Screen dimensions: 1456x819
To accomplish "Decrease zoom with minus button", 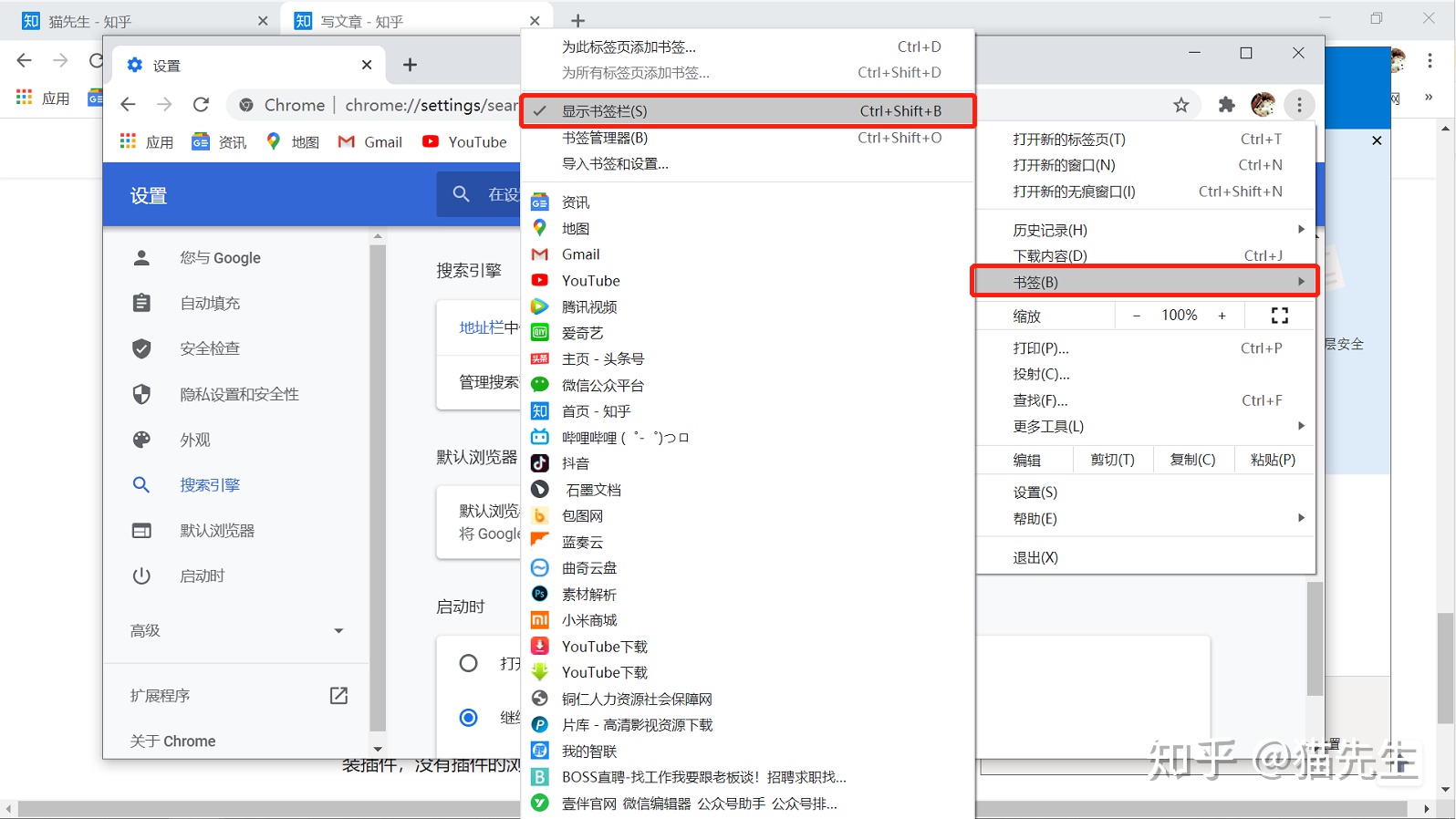I will [x=1136, y=316].
